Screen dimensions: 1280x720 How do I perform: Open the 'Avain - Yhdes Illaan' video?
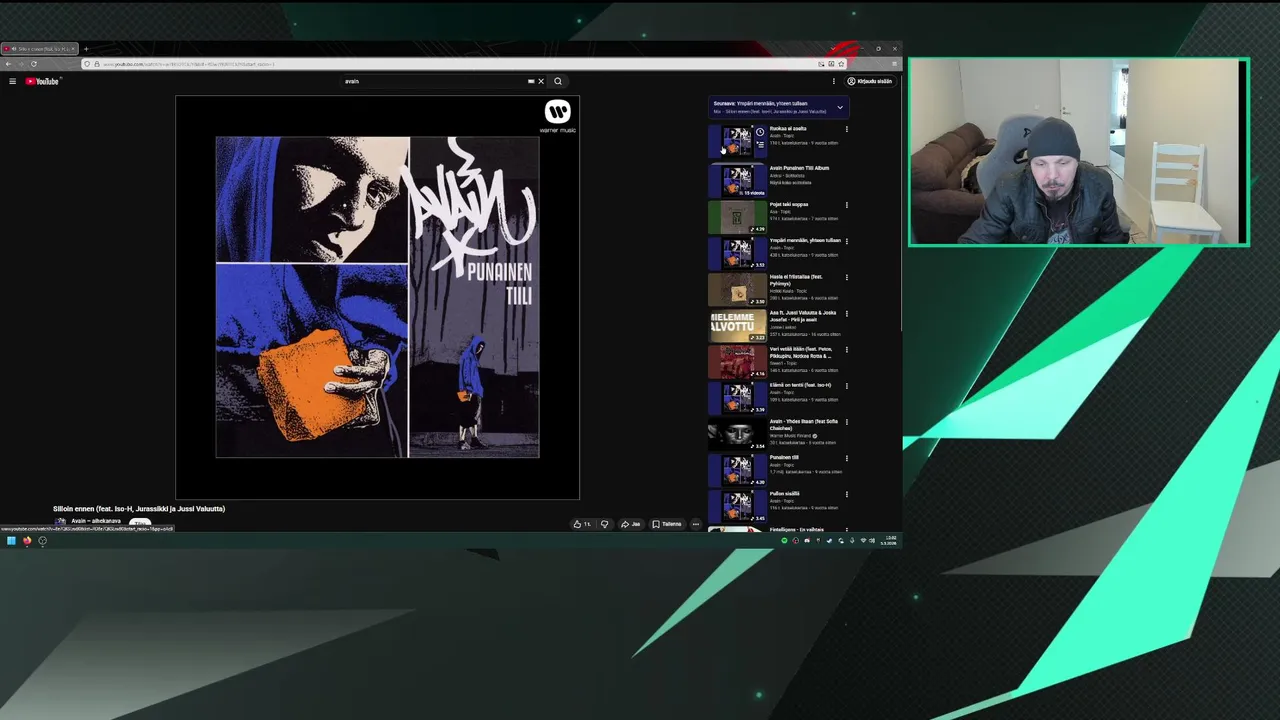737,433
